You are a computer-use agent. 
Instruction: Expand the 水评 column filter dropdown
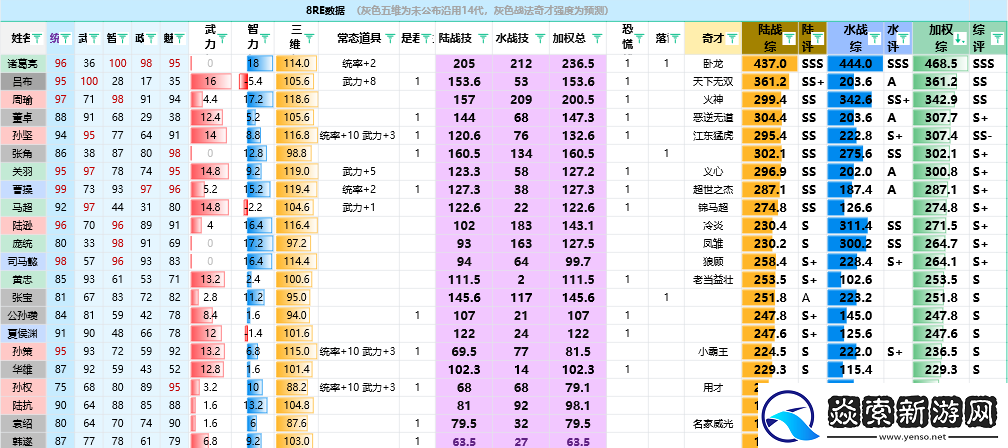point(904,39)
